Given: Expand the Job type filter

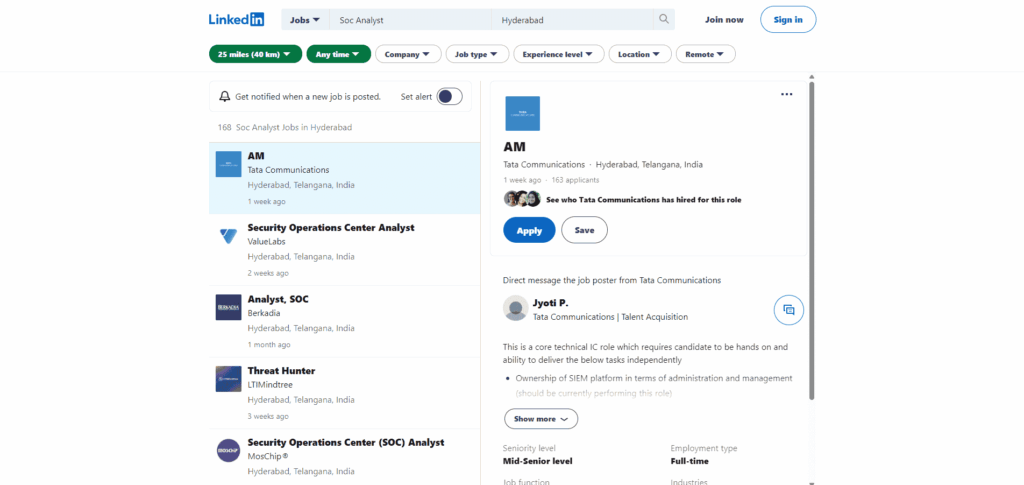Looking at the screenshot, I should click(477, 54).
